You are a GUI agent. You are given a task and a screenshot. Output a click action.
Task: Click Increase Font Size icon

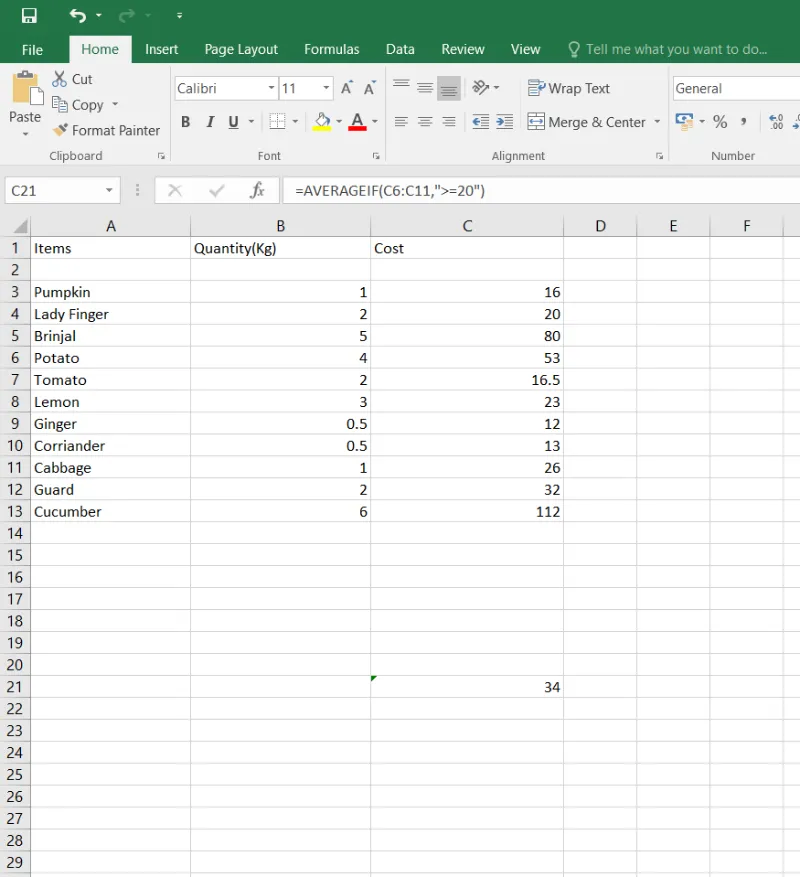[347, 88]
